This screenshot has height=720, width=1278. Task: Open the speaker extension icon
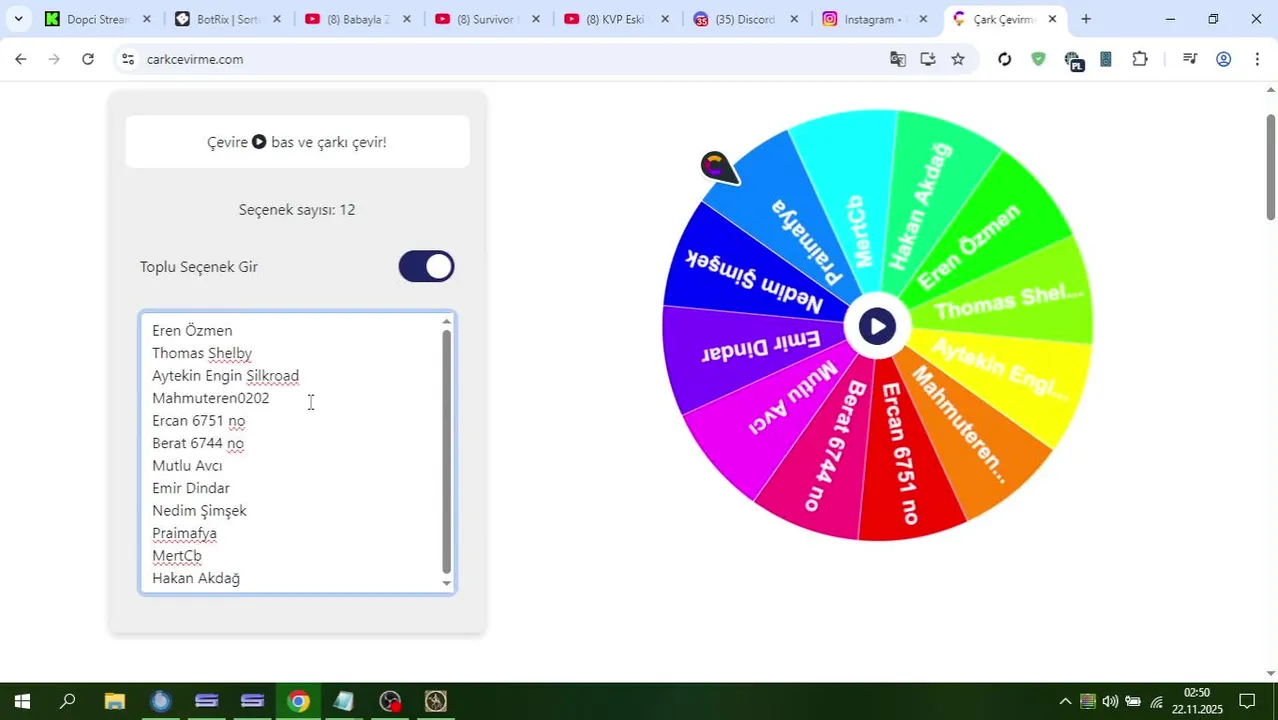tap(1106, 59)
